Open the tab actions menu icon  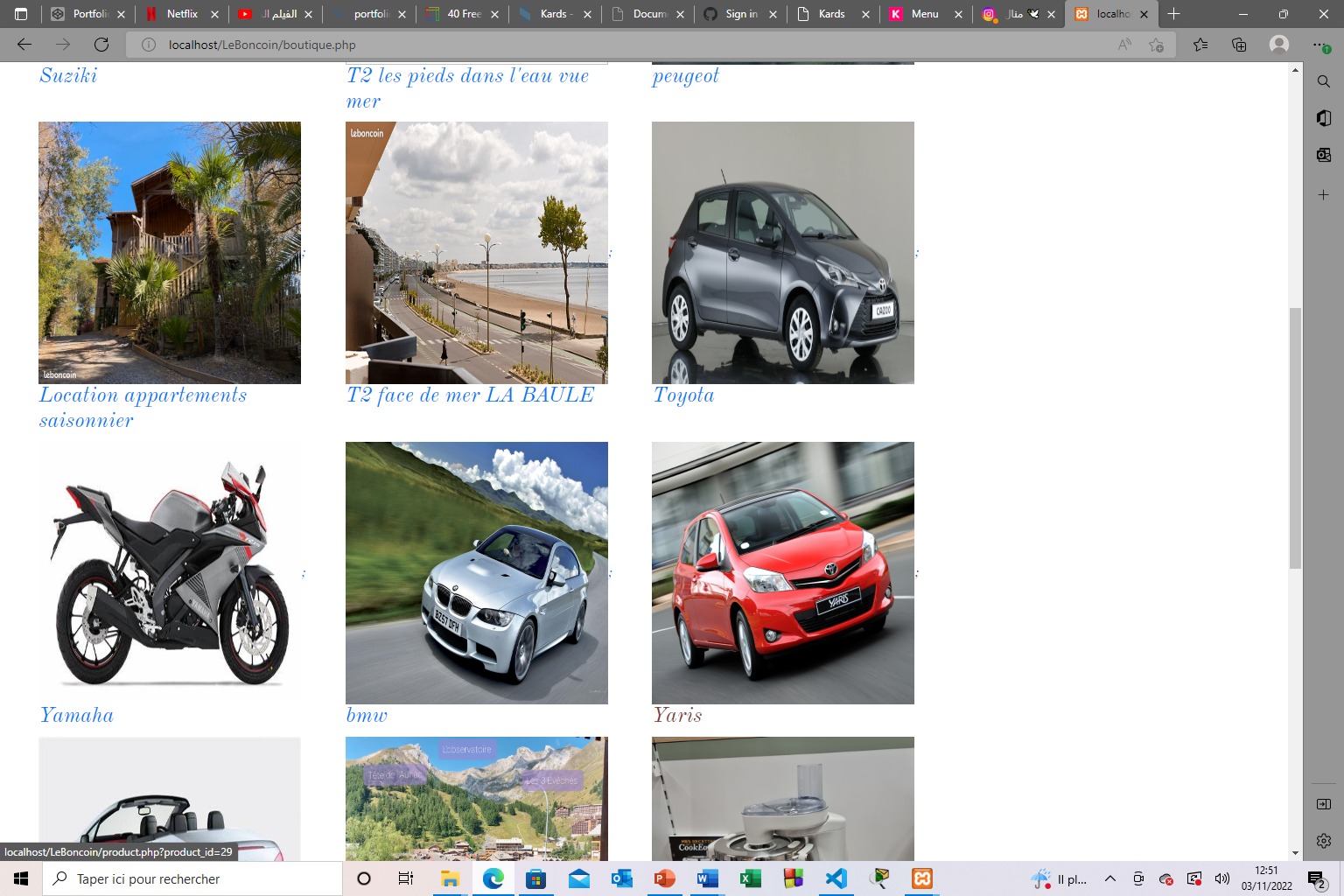click(21, 14)
